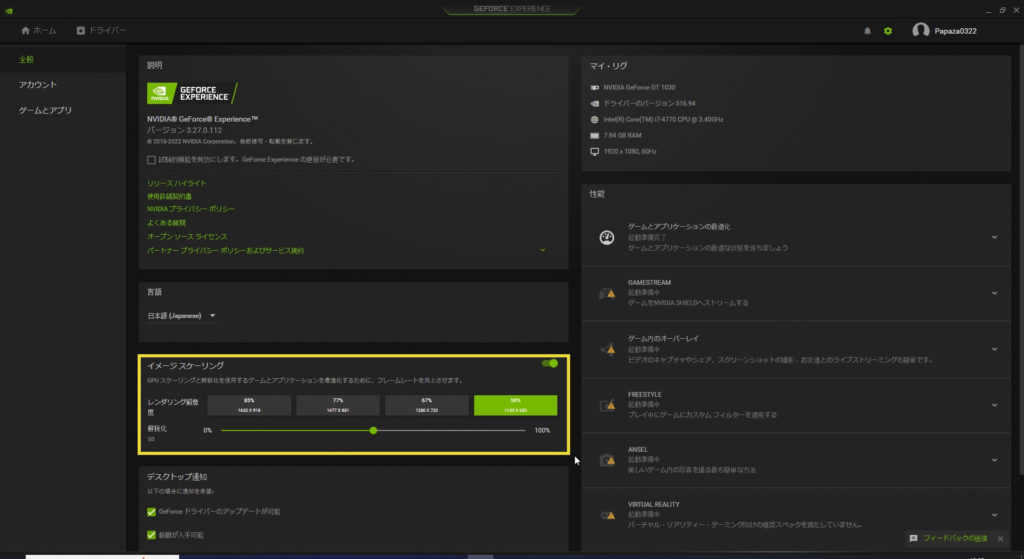Open the 日本語 (Japanese) language dropdown
This screenshot has width=1024, height=559.
point(182,316)
